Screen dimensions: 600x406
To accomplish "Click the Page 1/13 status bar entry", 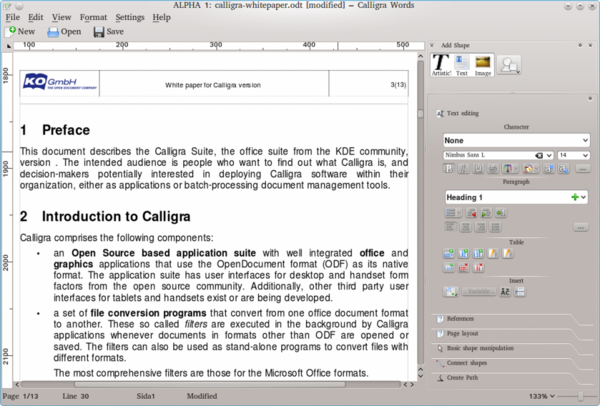I will (x=21, y=396).
